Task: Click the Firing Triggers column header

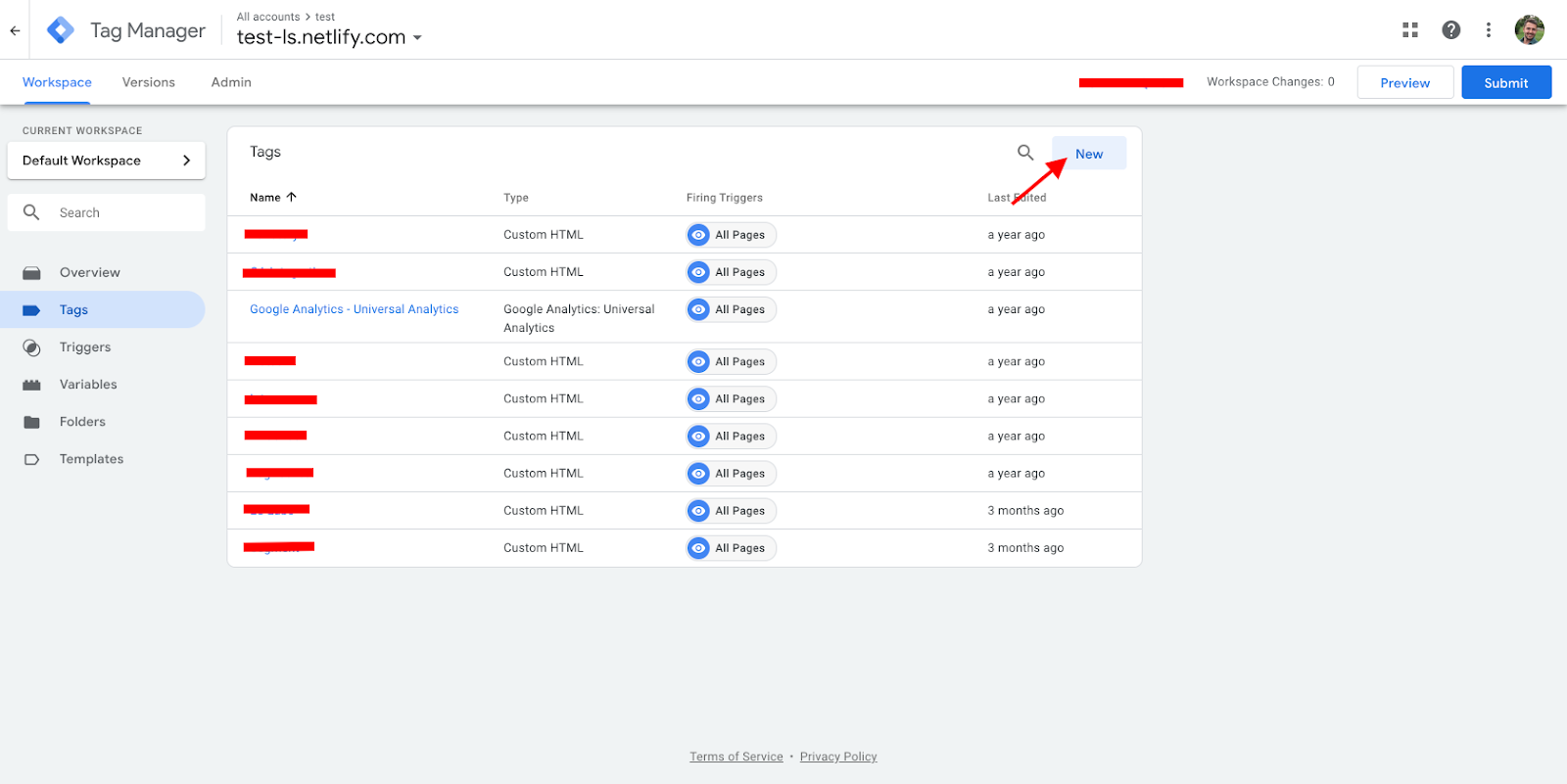Action: tap(725, 198)
